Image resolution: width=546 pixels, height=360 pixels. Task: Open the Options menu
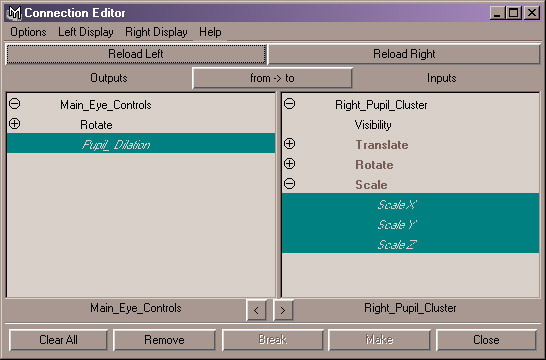point(28,32)
